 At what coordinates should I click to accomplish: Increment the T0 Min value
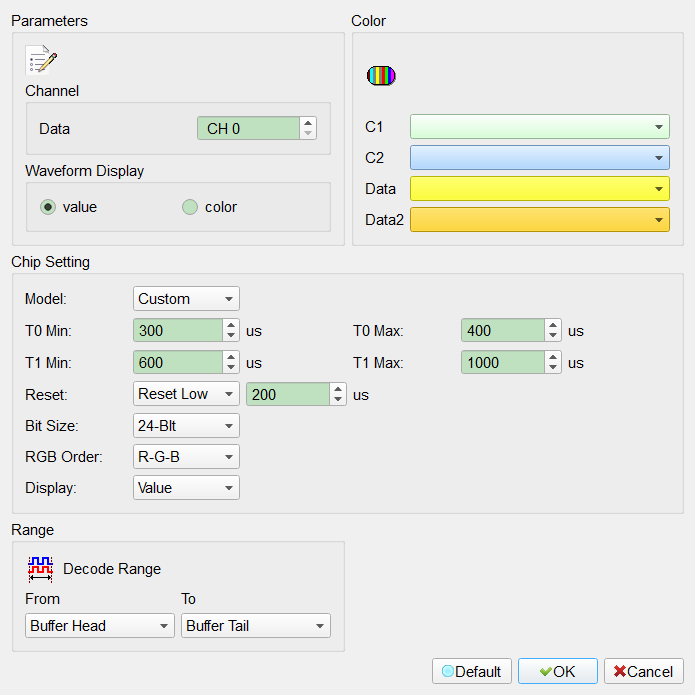point(231,325)
